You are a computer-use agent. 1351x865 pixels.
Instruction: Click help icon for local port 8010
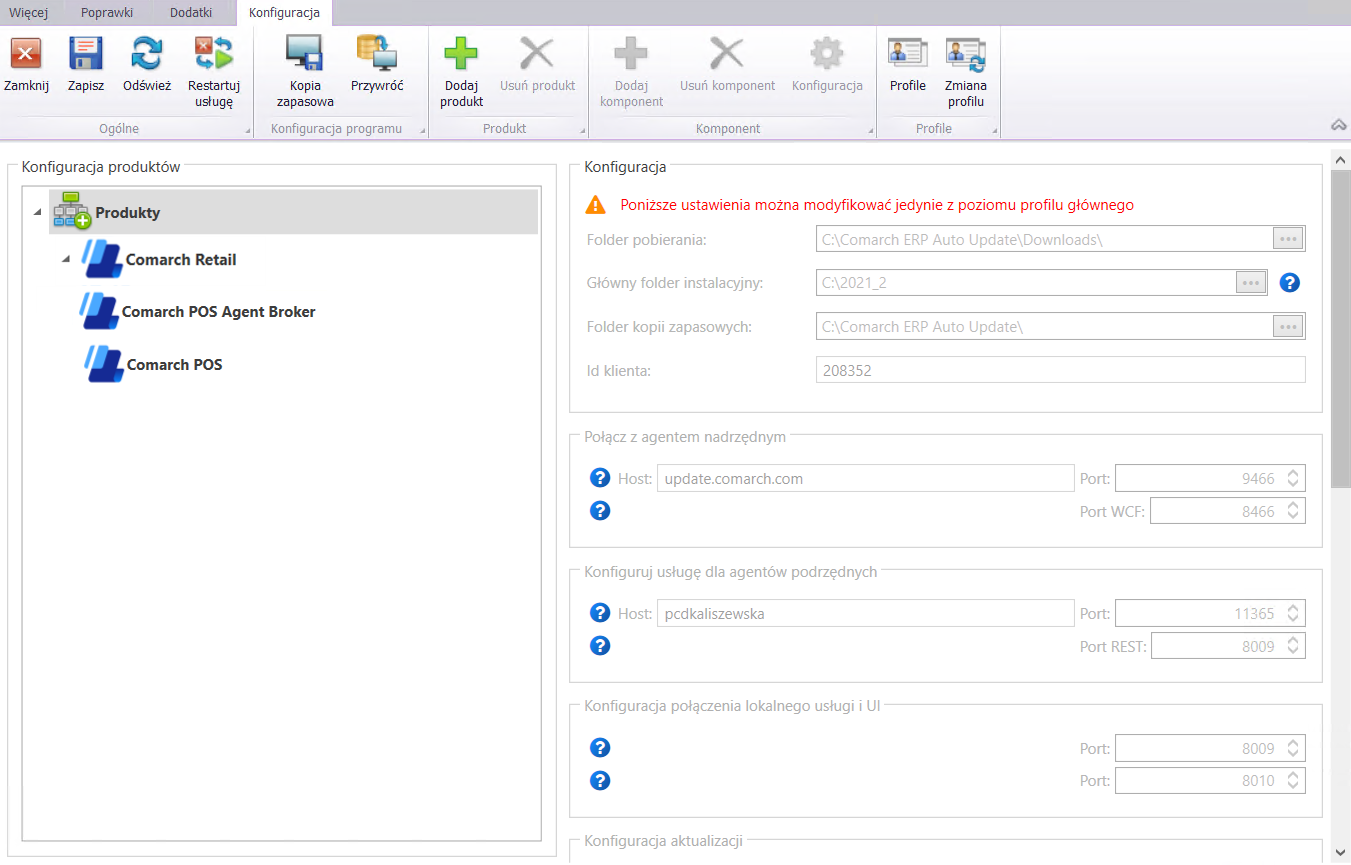pyautogui.click(x=600, y=781)
